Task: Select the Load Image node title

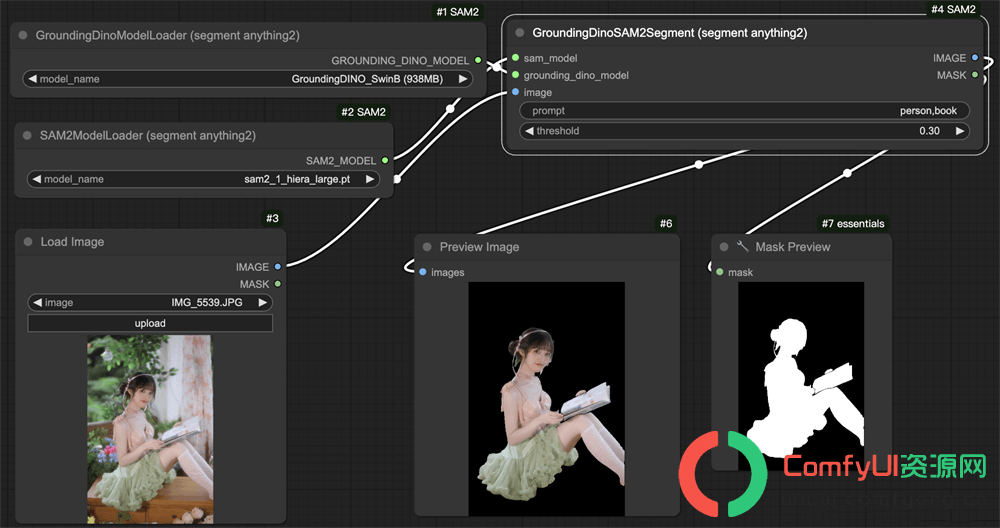Action: (x=72, y=242)
